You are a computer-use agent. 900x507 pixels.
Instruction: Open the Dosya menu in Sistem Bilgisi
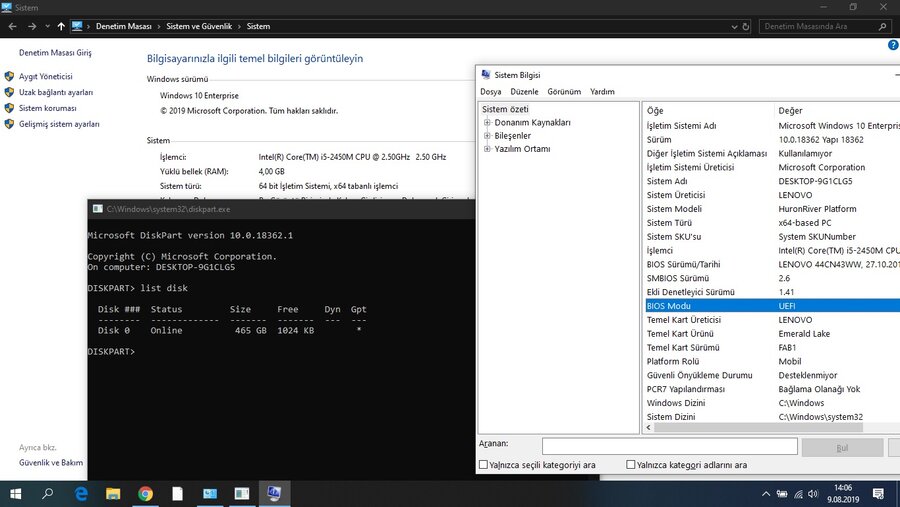(x=490, y=92)
